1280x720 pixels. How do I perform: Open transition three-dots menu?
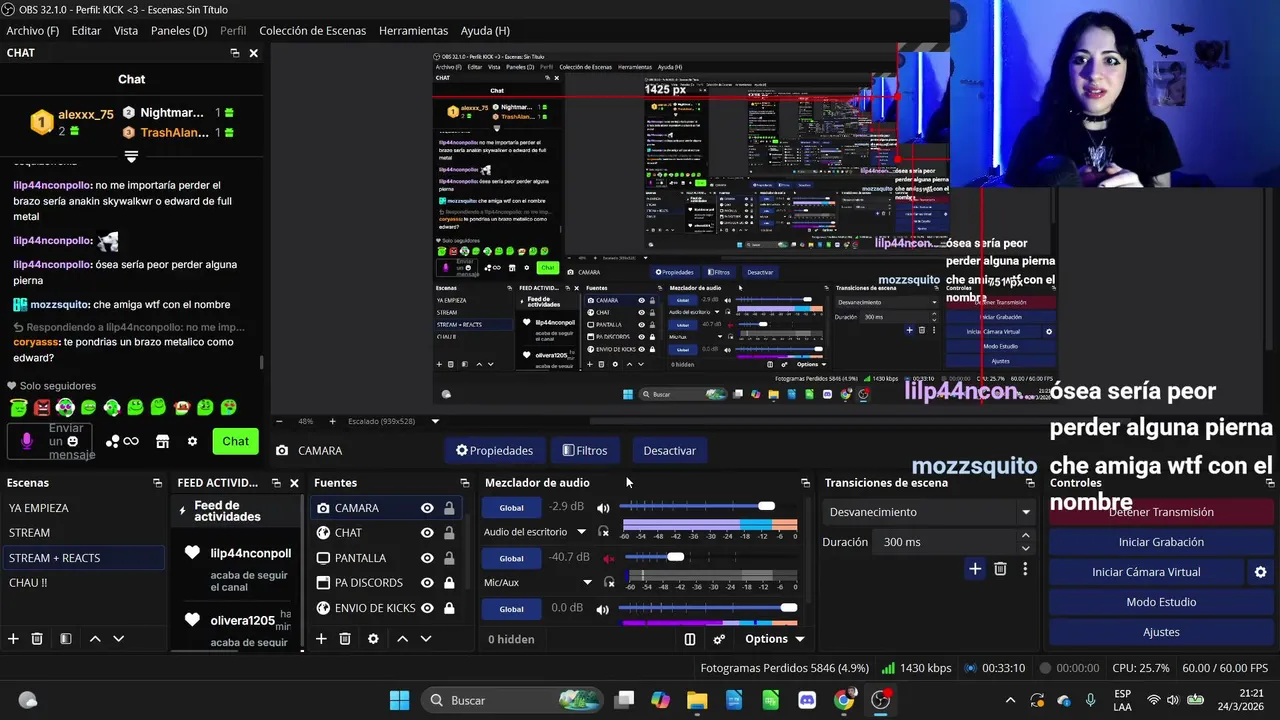click(x=1025, y=569)
